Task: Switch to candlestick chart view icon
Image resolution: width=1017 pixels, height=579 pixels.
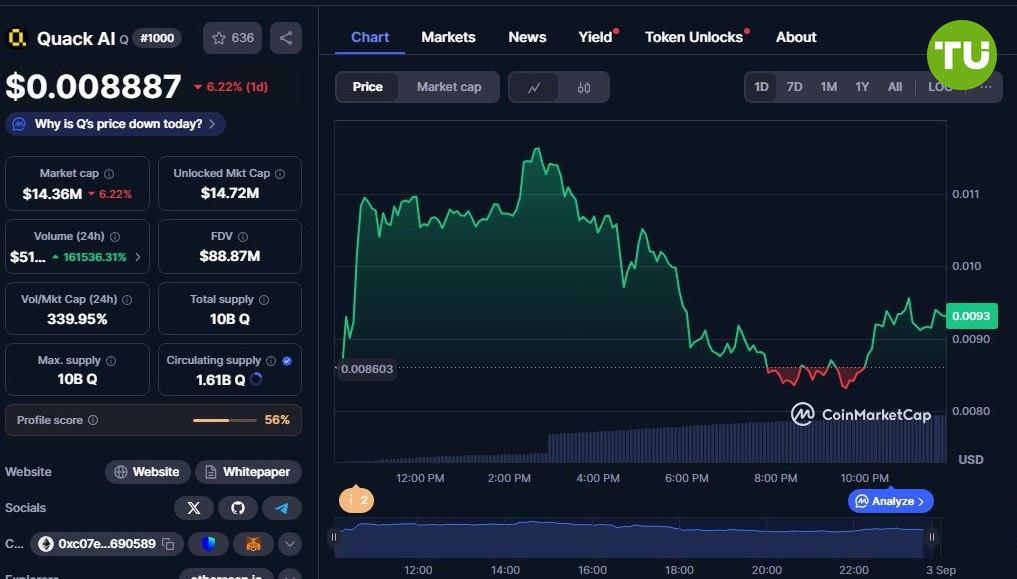Action: [584, 88]
